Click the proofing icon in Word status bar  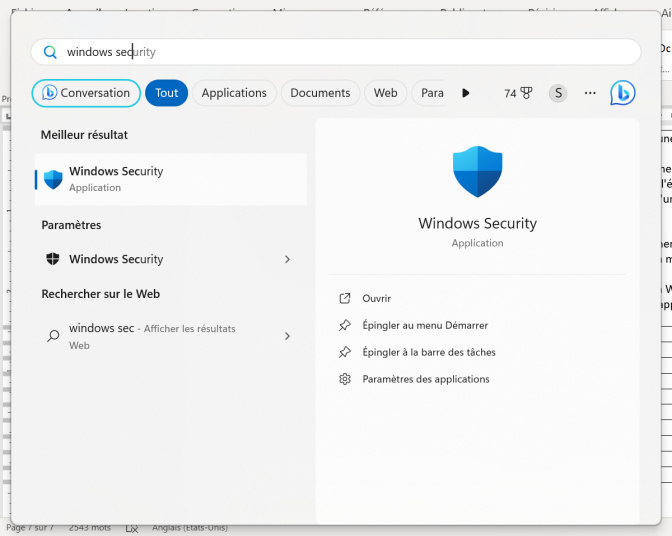tap(132, 529)
